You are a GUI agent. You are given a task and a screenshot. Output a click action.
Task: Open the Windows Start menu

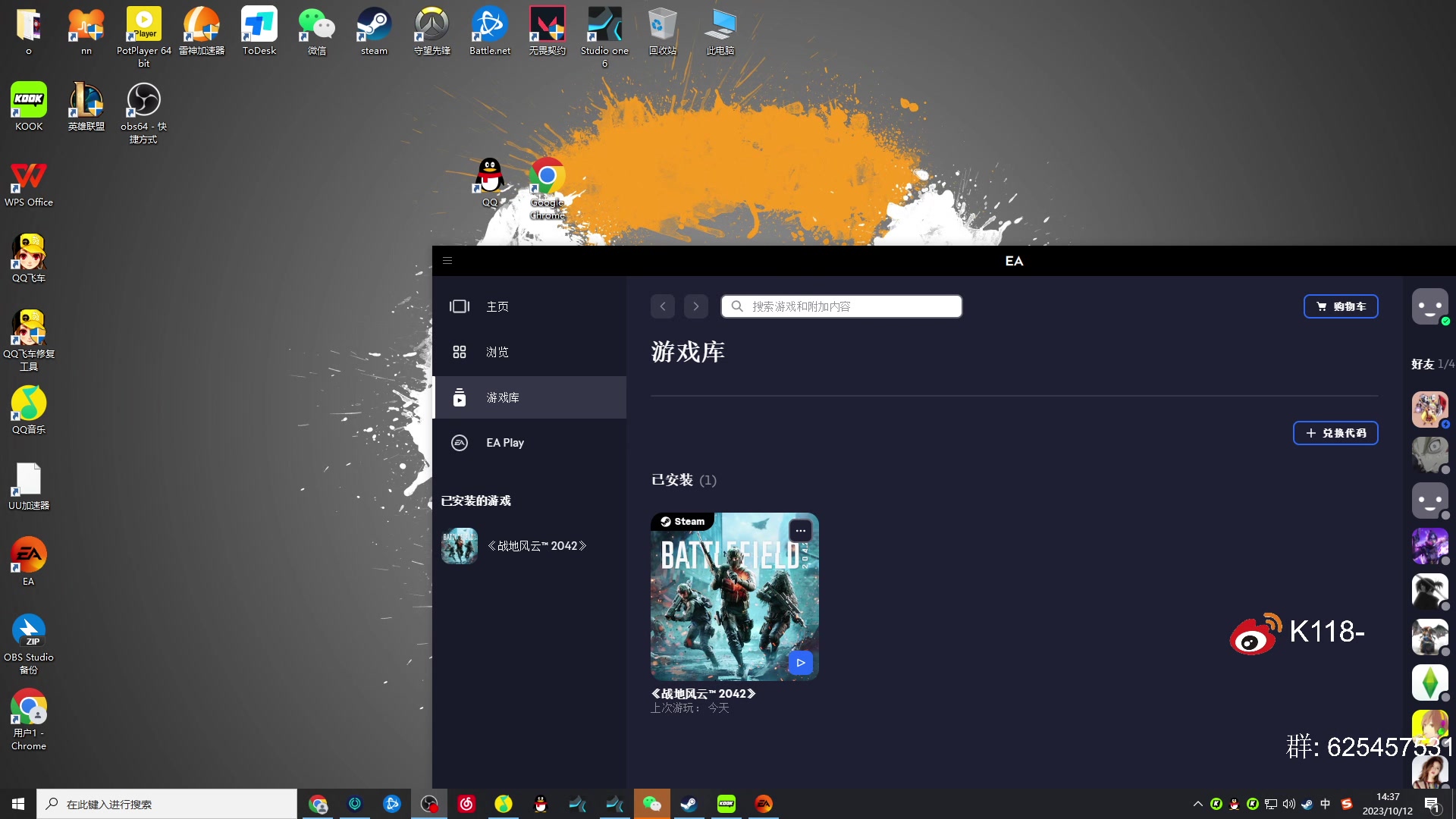pos(18,804)
